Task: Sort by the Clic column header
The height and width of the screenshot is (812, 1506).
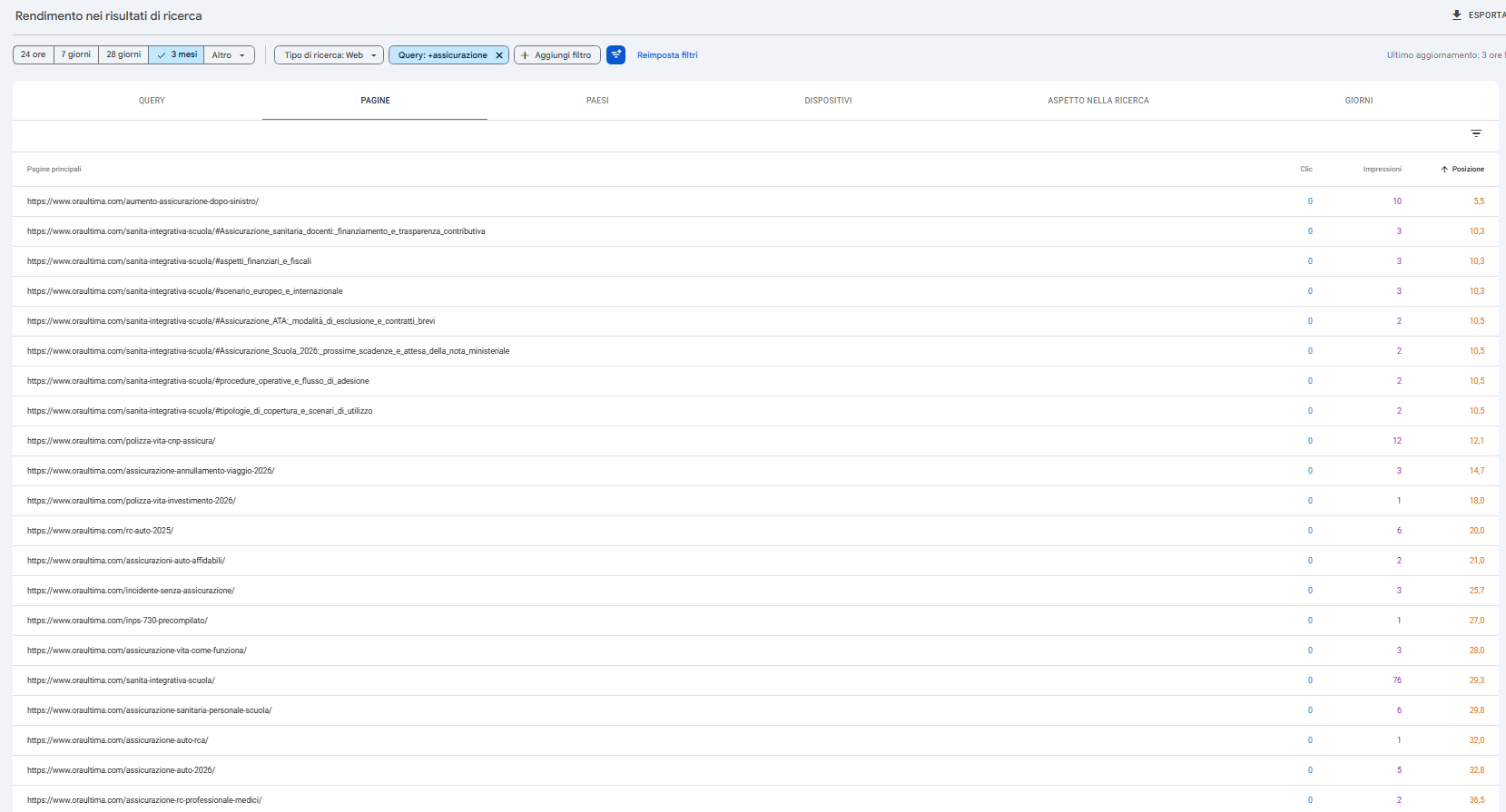Action: [1306, 170]
